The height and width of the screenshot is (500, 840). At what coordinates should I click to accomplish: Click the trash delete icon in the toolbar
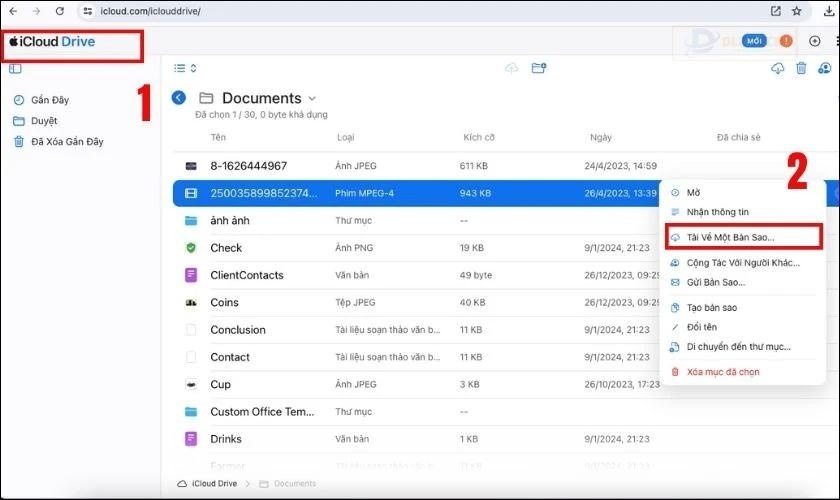click(x=801, y=68)
